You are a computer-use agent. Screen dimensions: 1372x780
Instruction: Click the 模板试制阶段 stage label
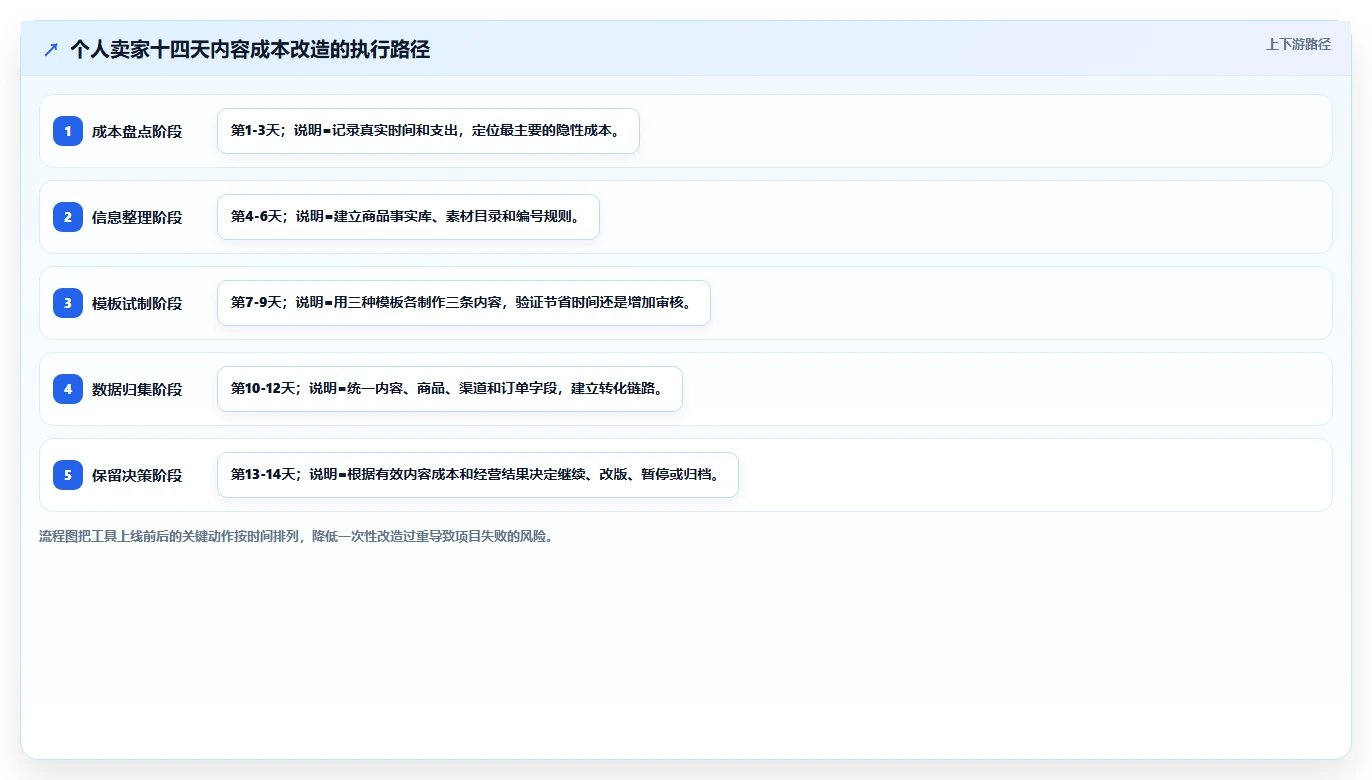coord(137,303)
